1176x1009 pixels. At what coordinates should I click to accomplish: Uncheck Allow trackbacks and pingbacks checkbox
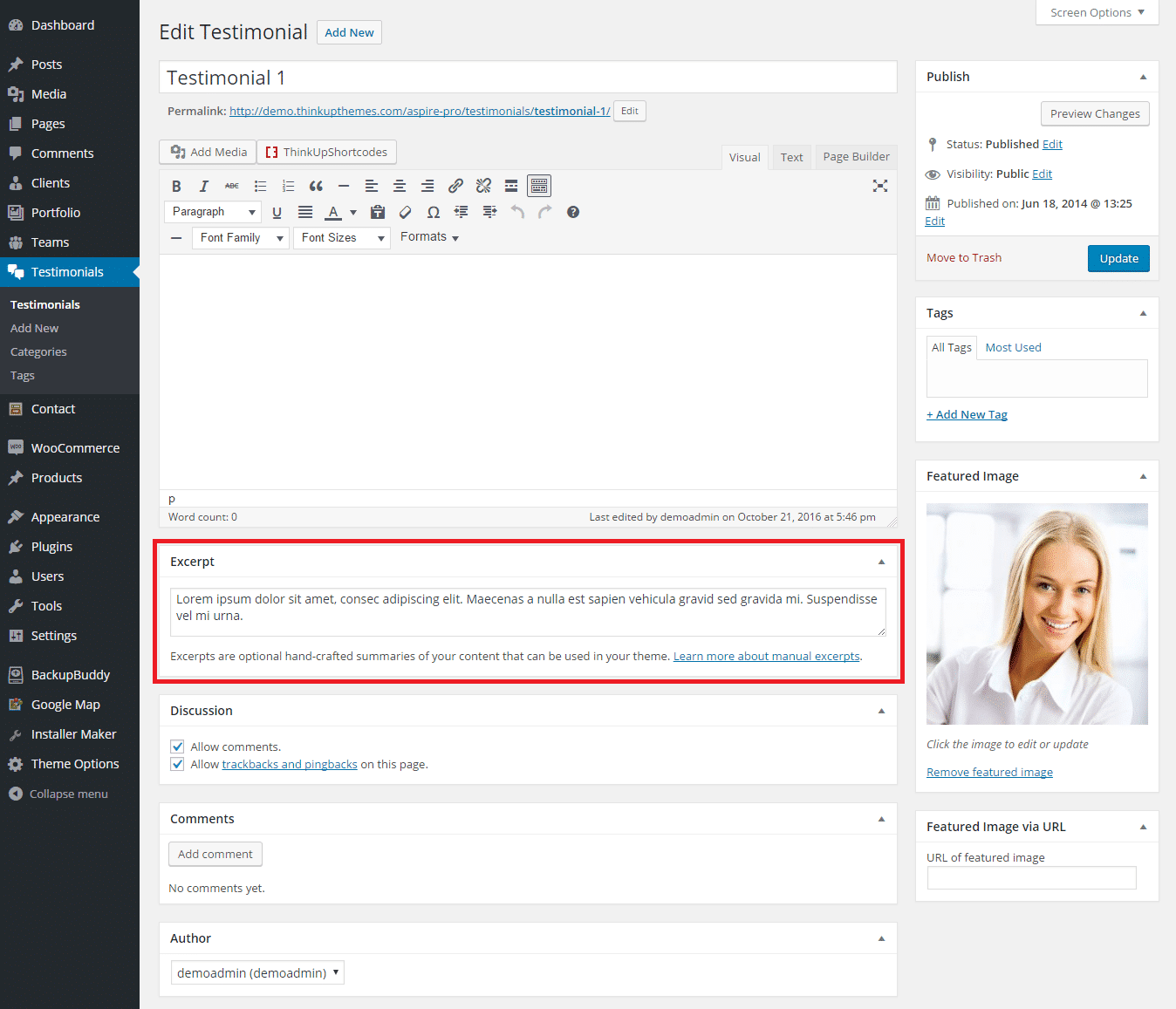pos(177,764)
